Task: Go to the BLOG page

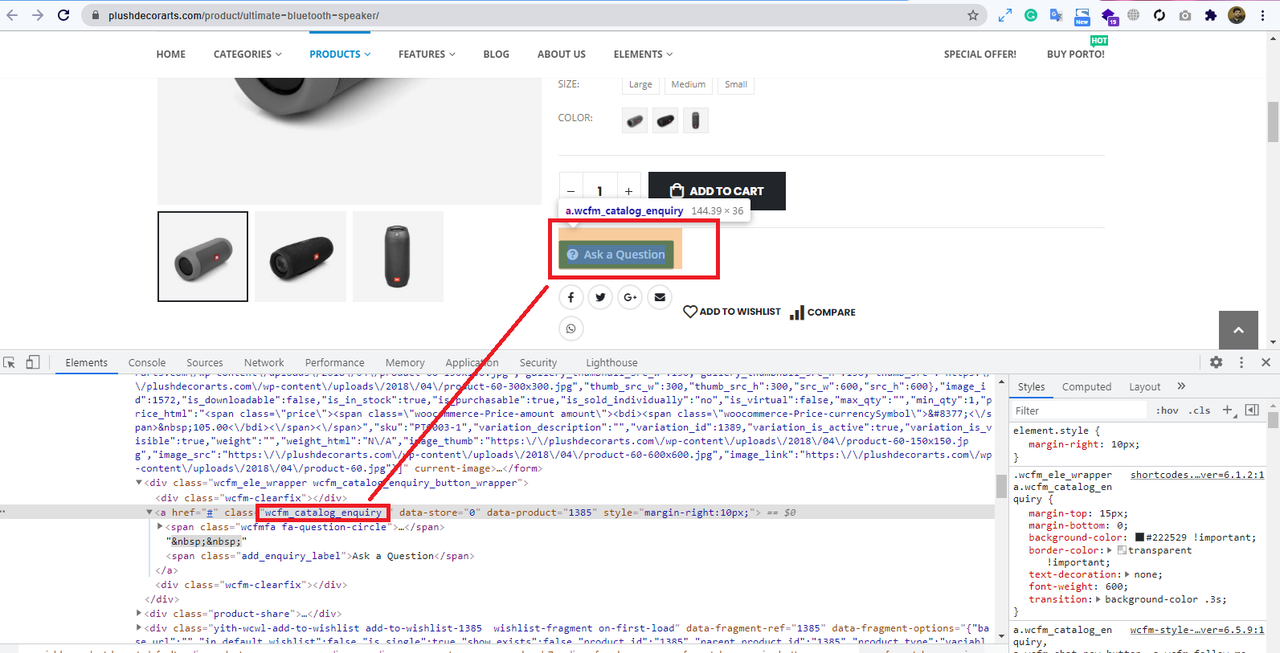Action: click(496, 54)
